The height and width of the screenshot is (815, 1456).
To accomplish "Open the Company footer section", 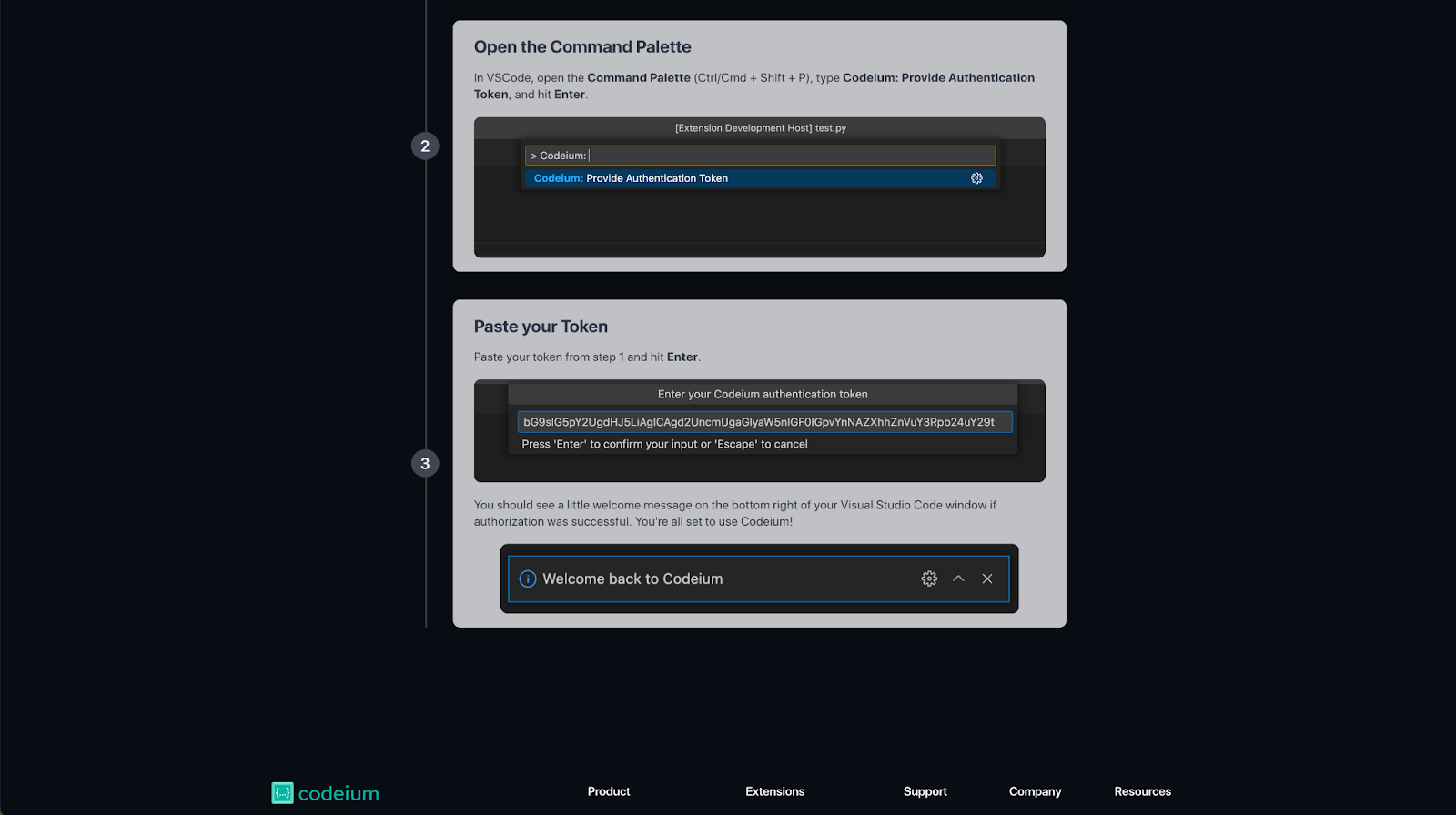I will pos(1035,791).
